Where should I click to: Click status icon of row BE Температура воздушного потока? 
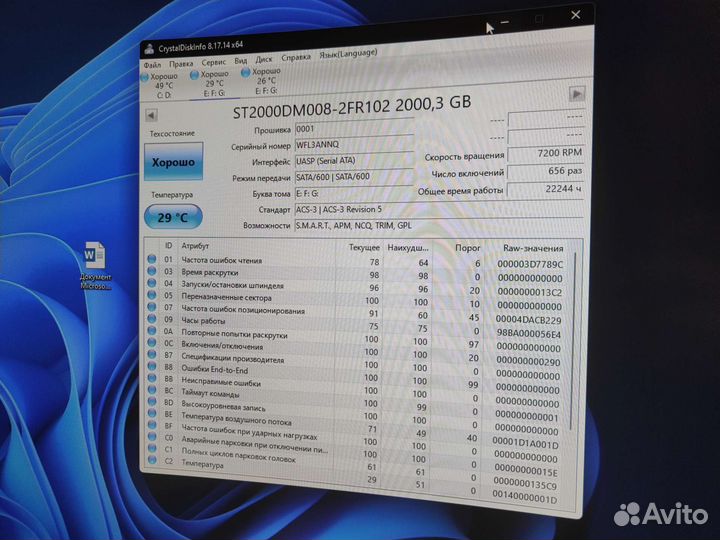coord(152,413)
